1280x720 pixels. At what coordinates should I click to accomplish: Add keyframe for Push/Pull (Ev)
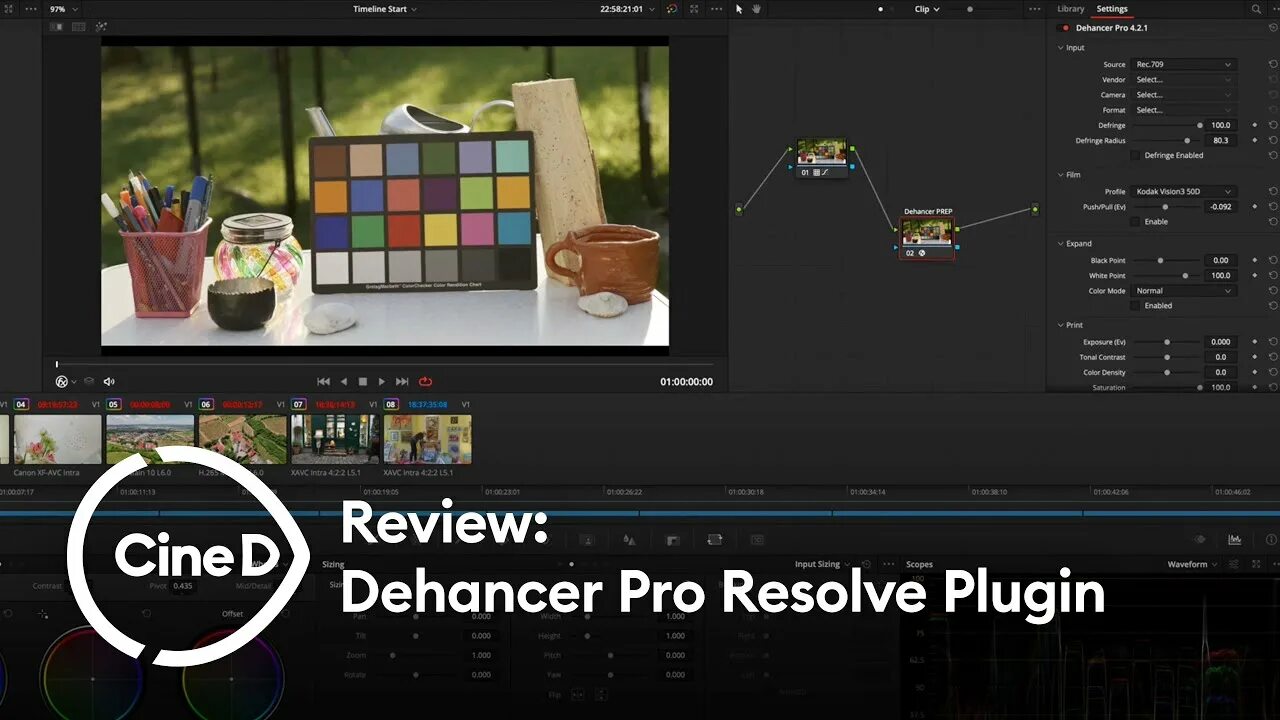coord(1255,206)
